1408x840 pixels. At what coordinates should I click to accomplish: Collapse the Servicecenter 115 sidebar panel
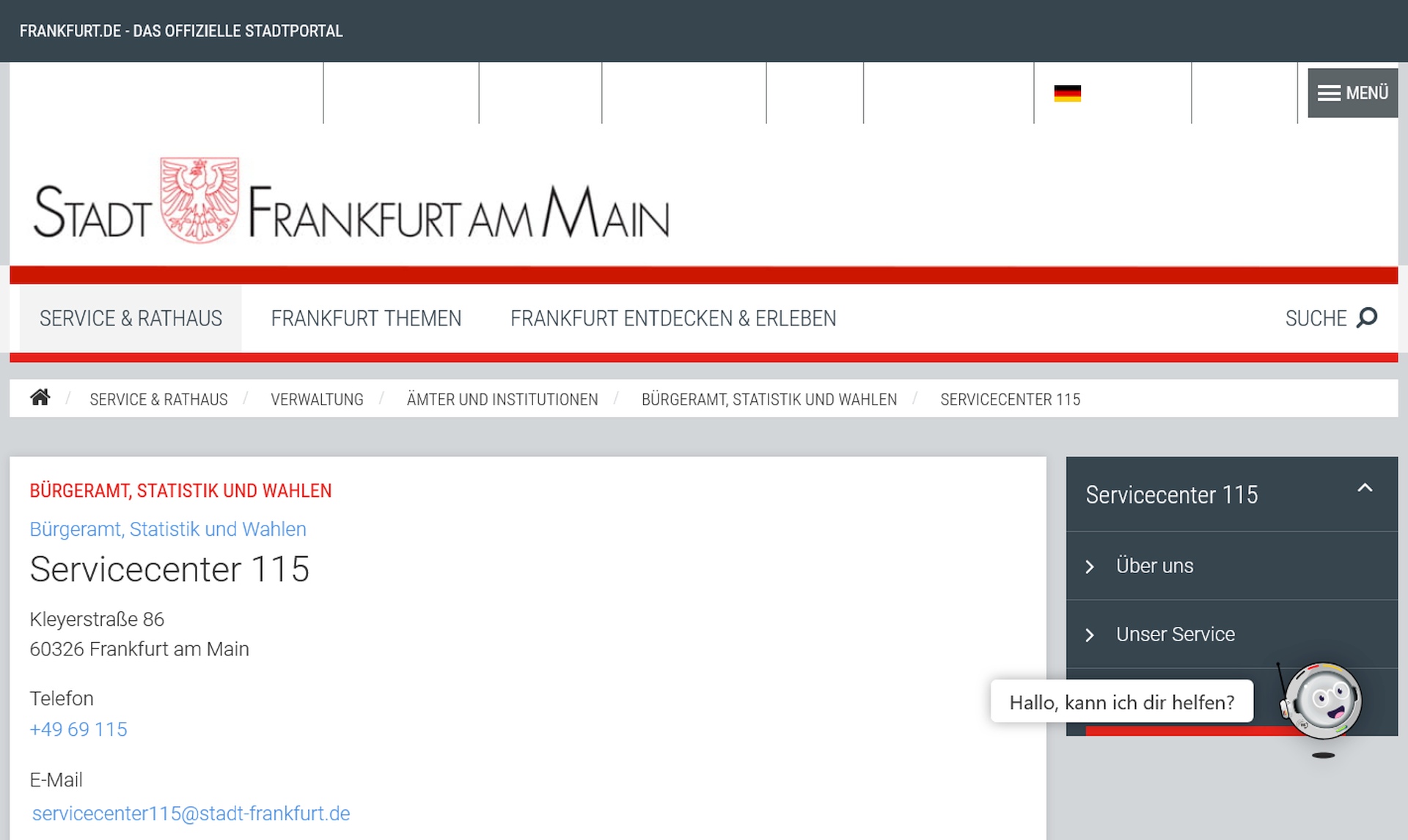click(1365, 488)
